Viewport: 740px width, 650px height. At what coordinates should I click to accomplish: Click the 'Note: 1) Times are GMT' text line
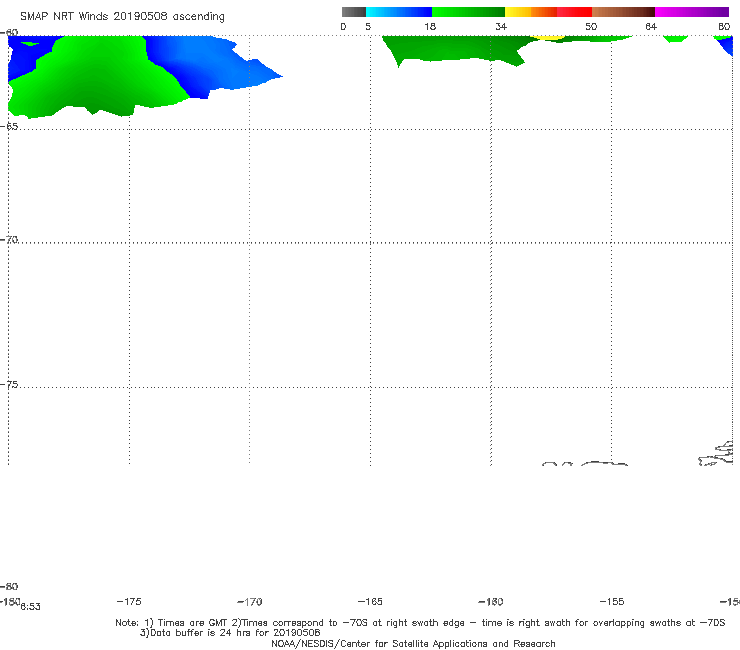[x=420, y=623]
